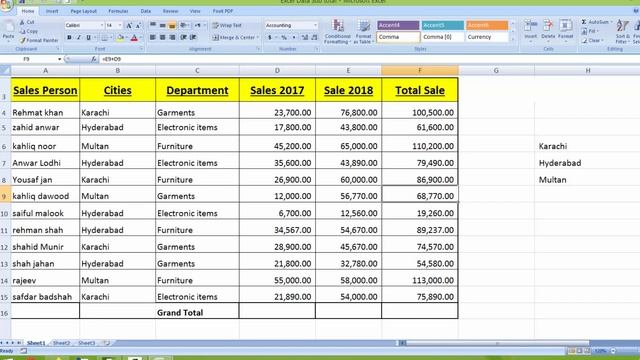Viewport: 640px width, 360px height.
Task: Apply the Comma cell style
Action: point(398,37)
